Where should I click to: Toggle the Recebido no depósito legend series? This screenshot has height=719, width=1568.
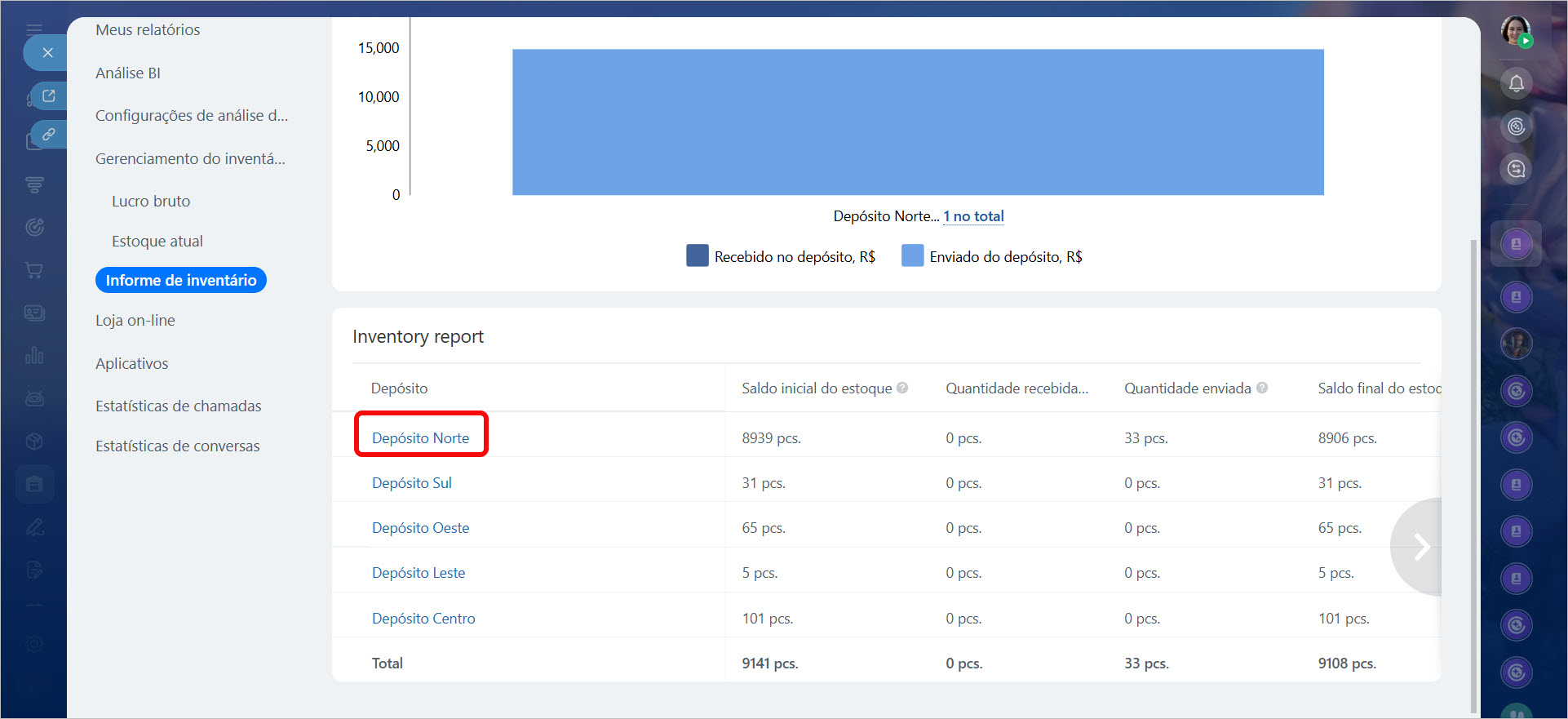coord(781,256)
